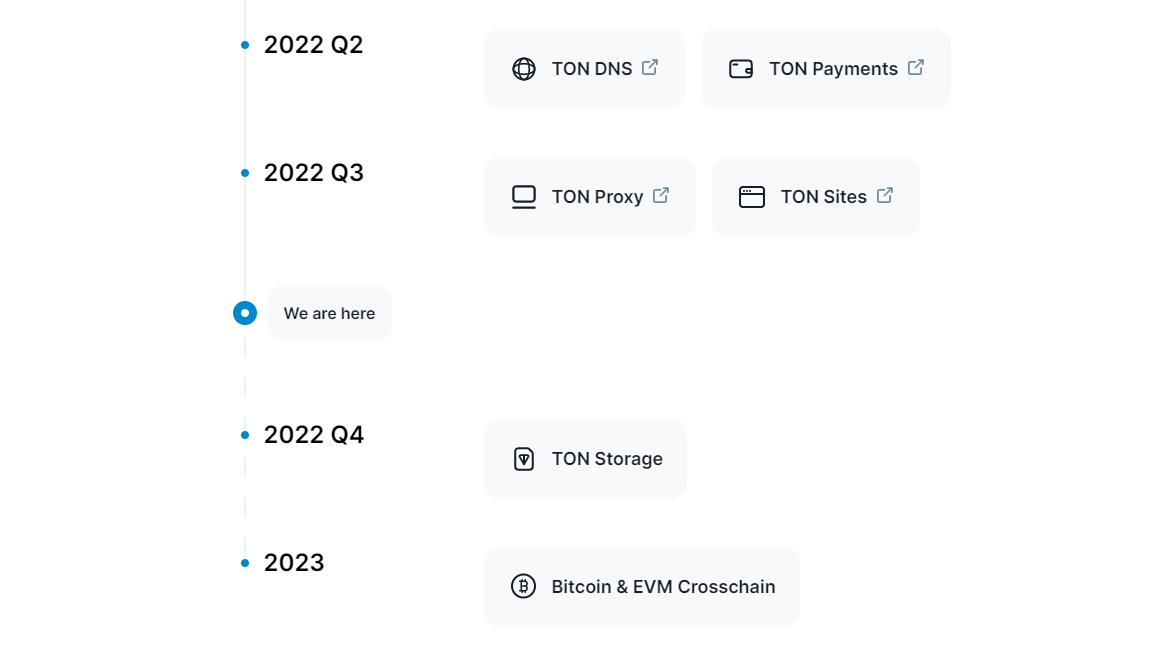Open the TON DNS link text
1156x649 pixels.
(x=592, y=69)
